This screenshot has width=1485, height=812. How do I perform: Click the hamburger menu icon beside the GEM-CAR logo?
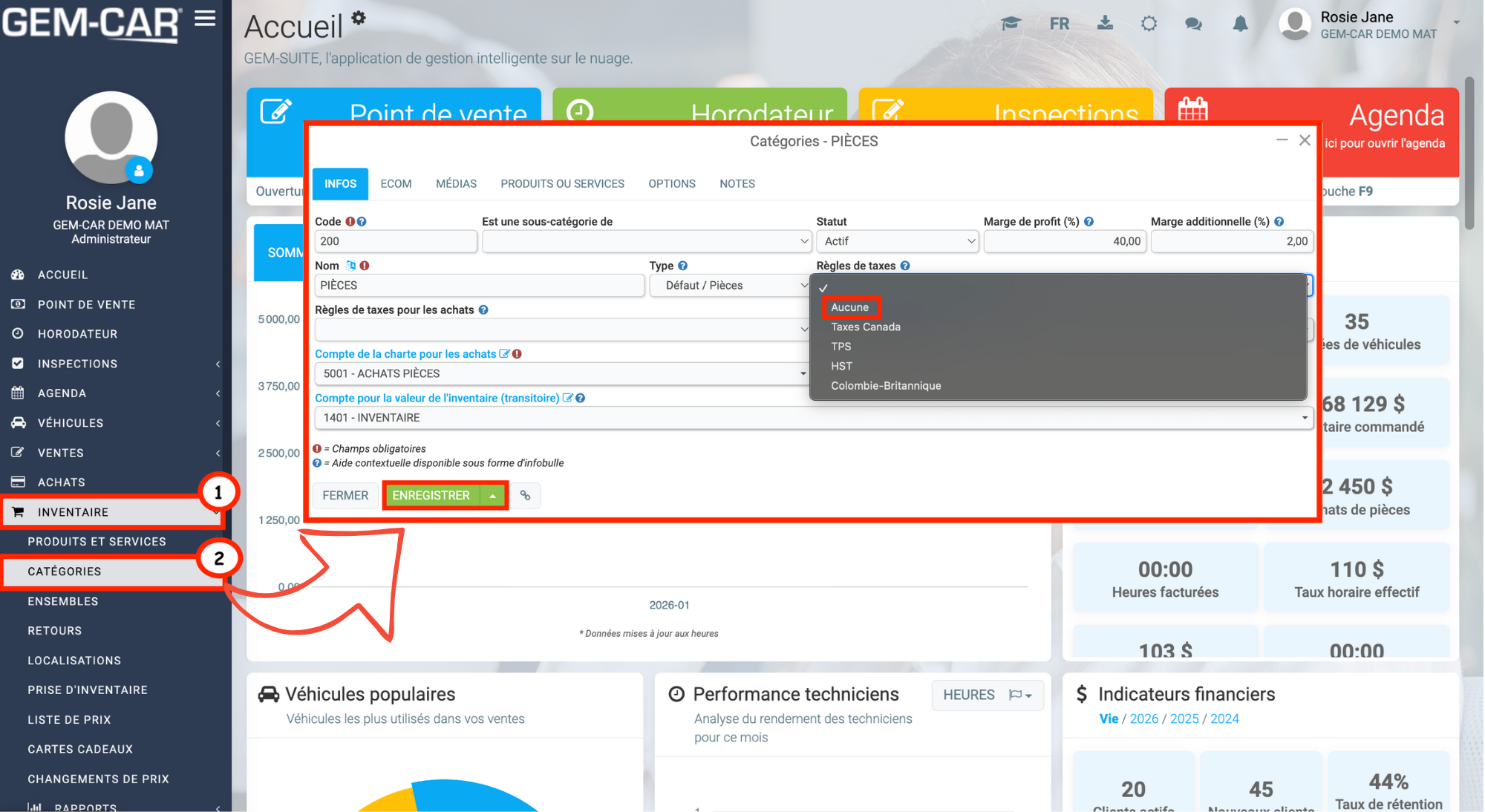pyautogui.click(x=205, y=19)
